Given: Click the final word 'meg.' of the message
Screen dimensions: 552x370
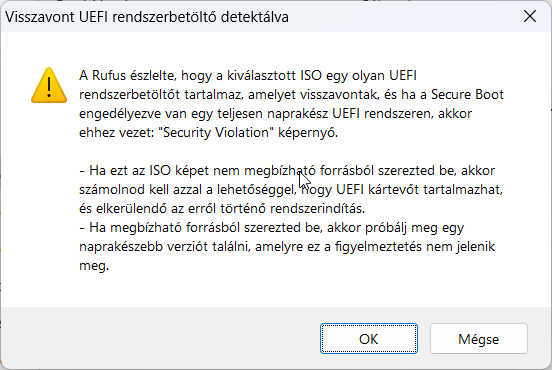Looking at the screenshot, I should click(94, 266).
